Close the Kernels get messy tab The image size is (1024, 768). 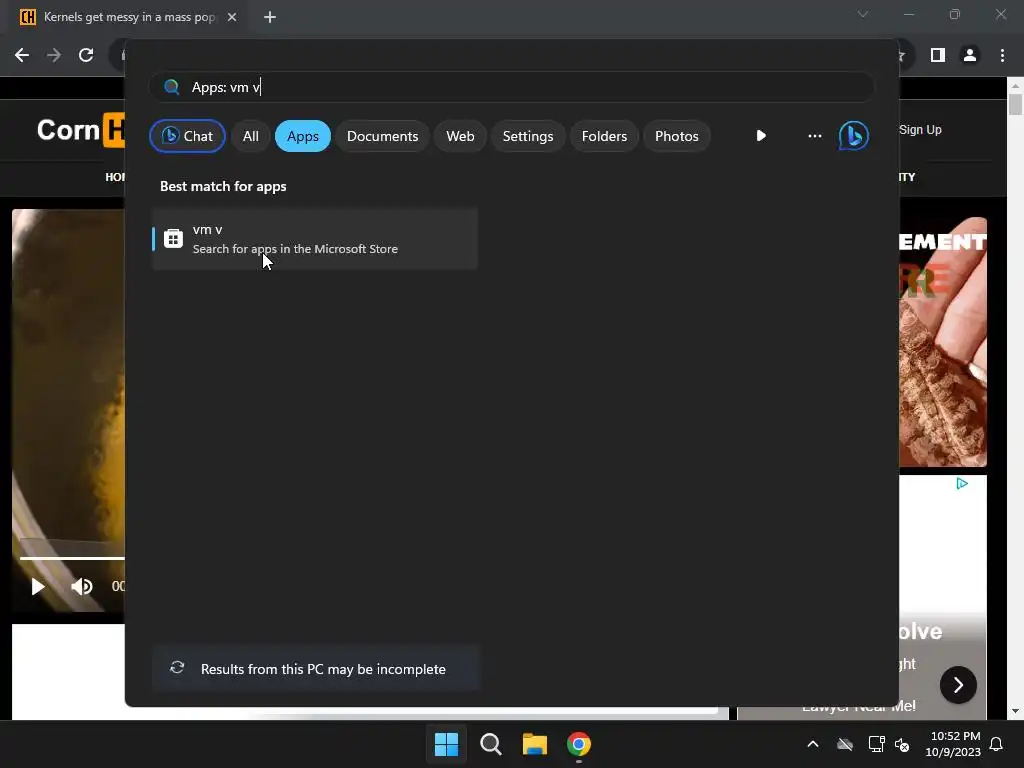tap(232, 17)
